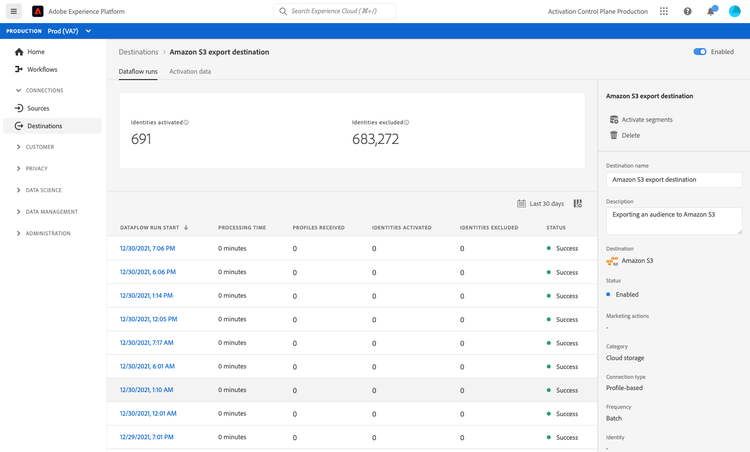Toggle the Enabled switch off
Viewport: 750px width, 452px height.
pos(700,52)
